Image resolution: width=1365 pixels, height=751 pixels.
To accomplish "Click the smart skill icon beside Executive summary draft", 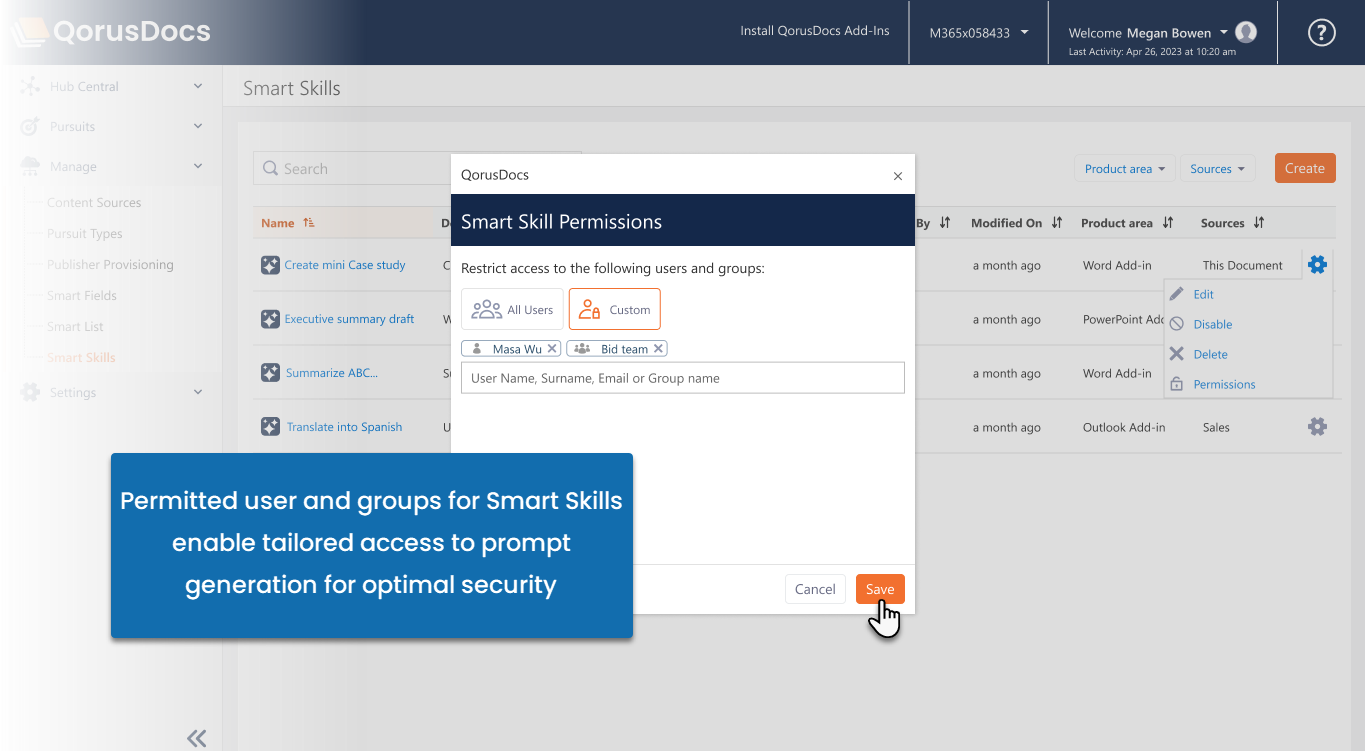I will 270,319.
